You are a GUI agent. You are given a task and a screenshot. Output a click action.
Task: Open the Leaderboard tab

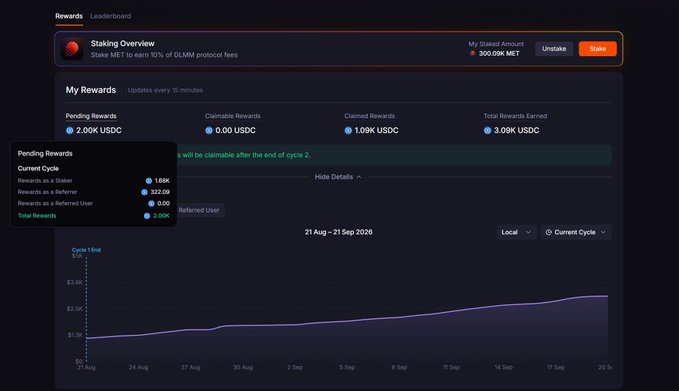tap(110, 16)
